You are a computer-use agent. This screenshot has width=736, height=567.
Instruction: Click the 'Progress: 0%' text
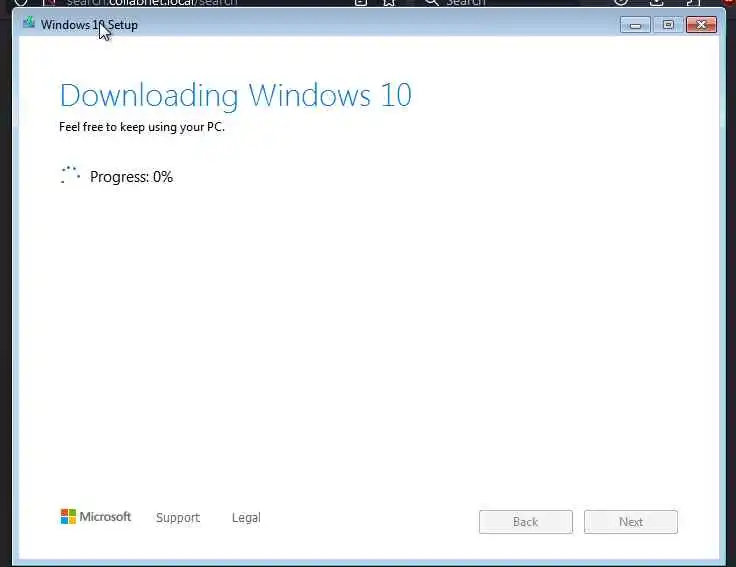(x=131, y=177)
